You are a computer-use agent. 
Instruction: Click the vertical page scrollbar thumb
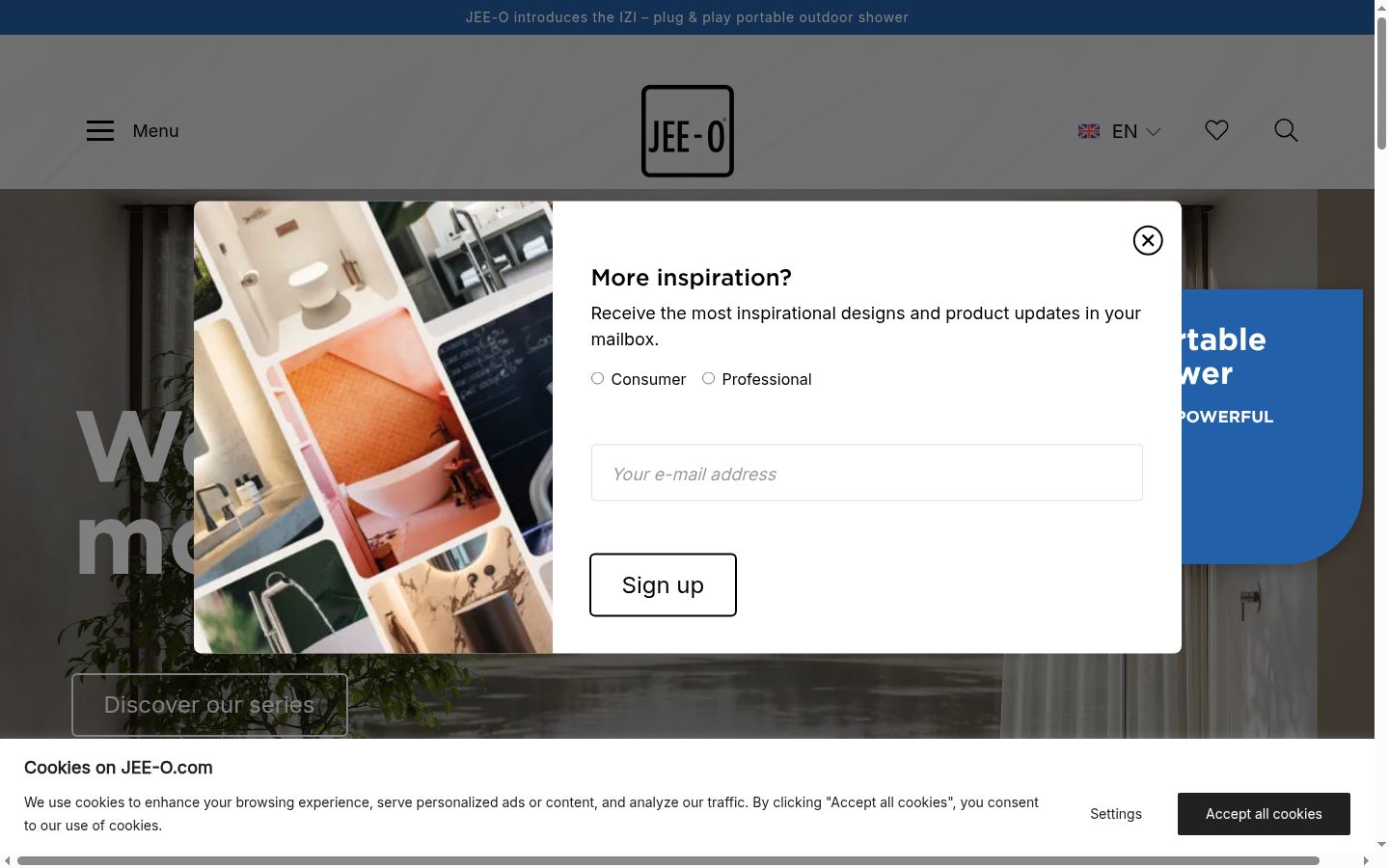[x=1381, y=82]
